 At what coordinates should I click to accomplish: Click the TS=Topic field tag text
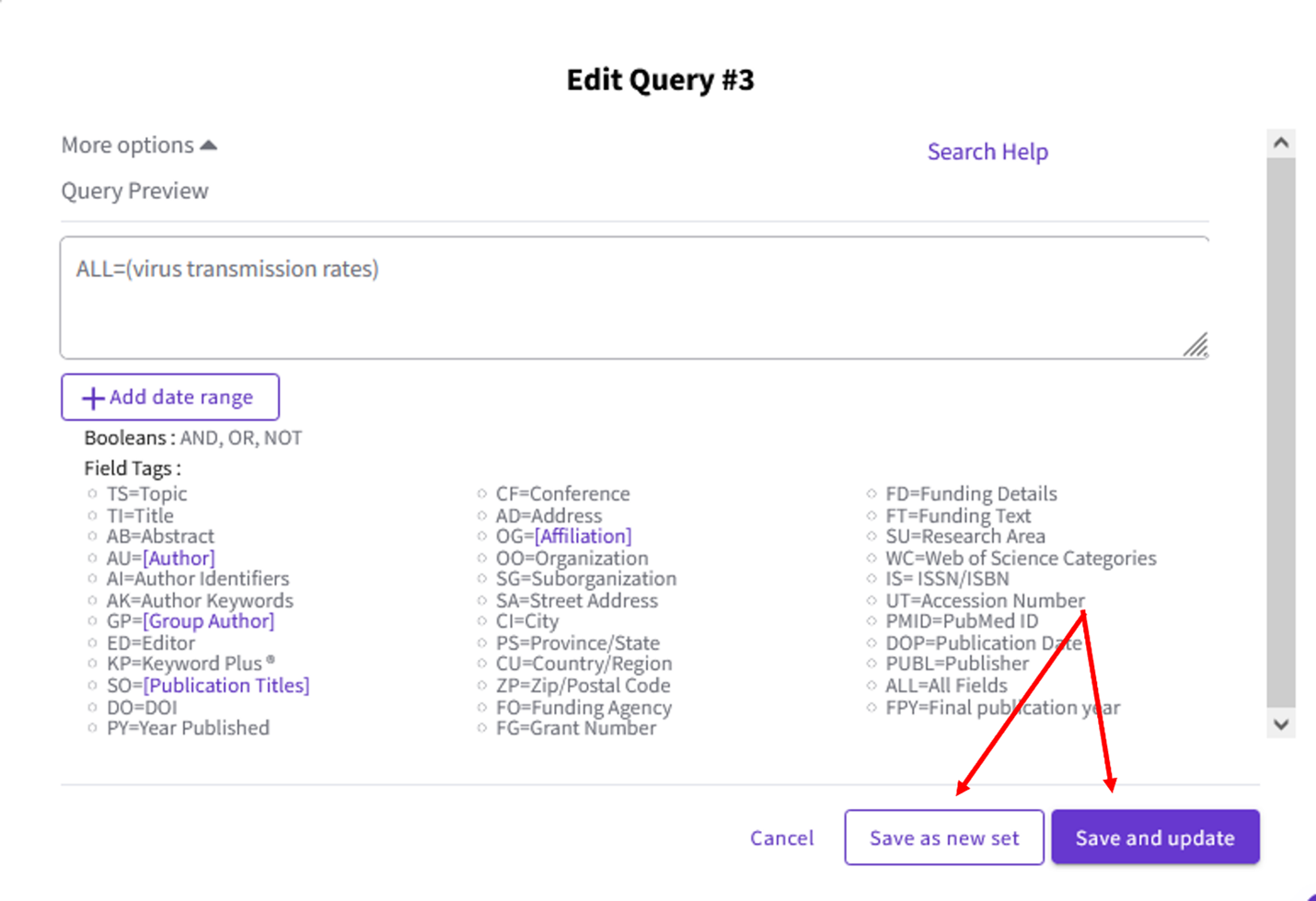146,494
